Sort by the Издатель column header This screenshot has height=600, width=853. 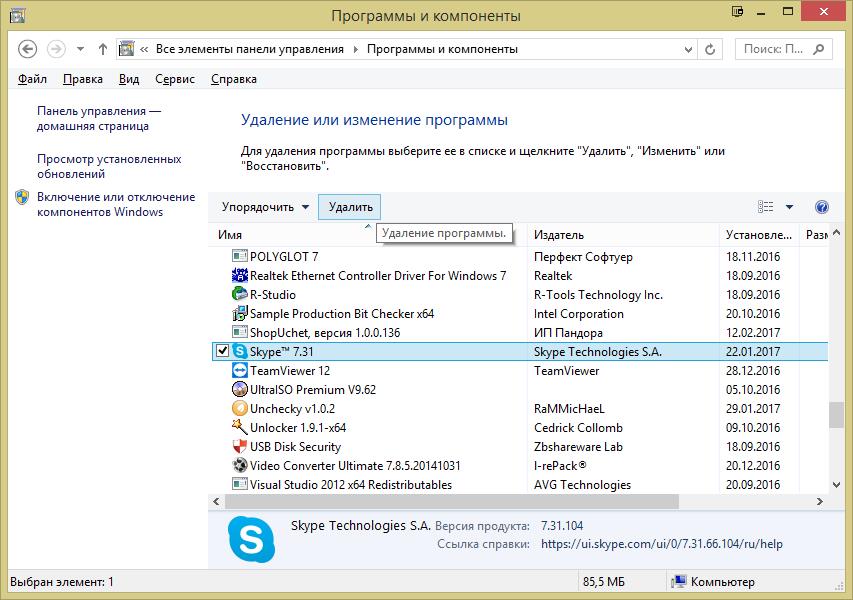tap(623, 234)
